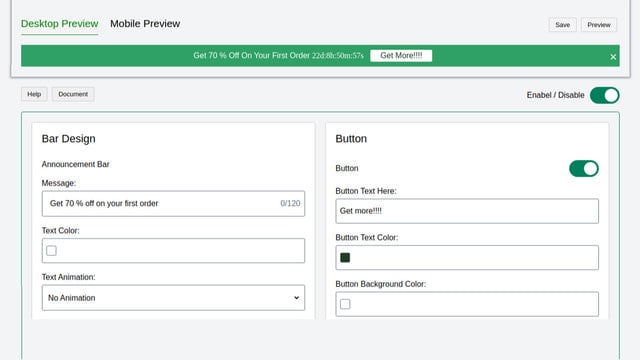Select No Animation combo box
The height and width of the screenshot is (360, 640).
point(173,298)
